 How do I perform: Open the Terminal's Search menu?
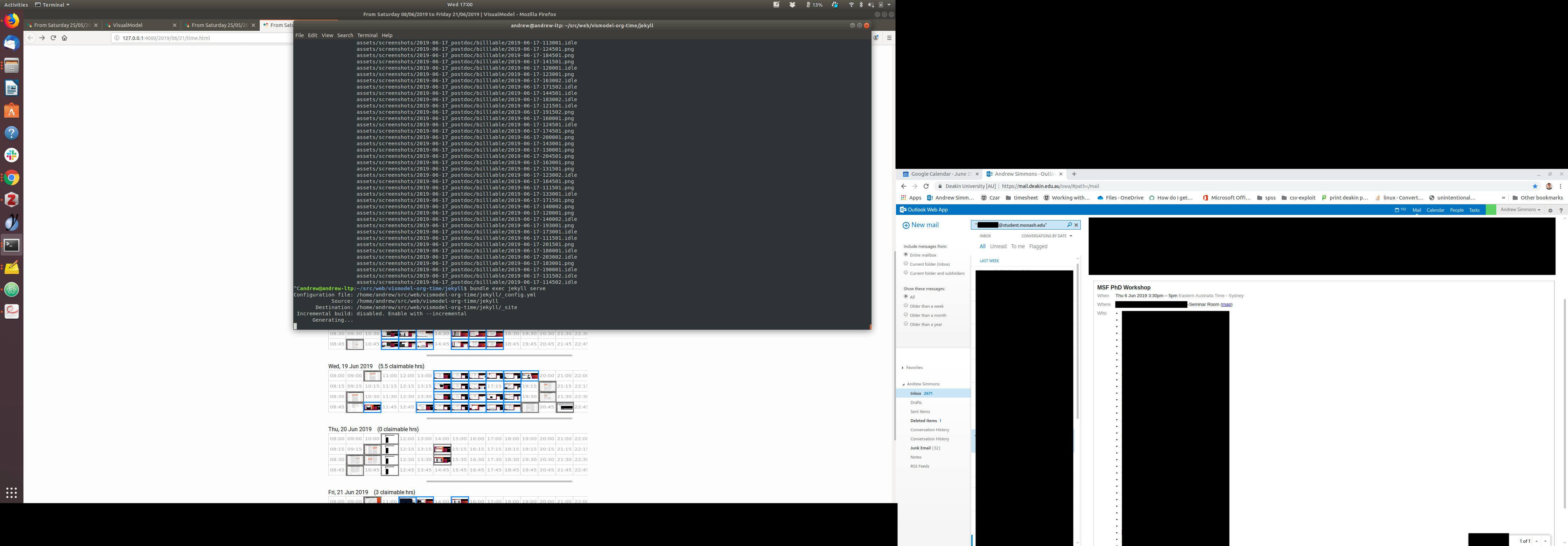click(344, 35)
